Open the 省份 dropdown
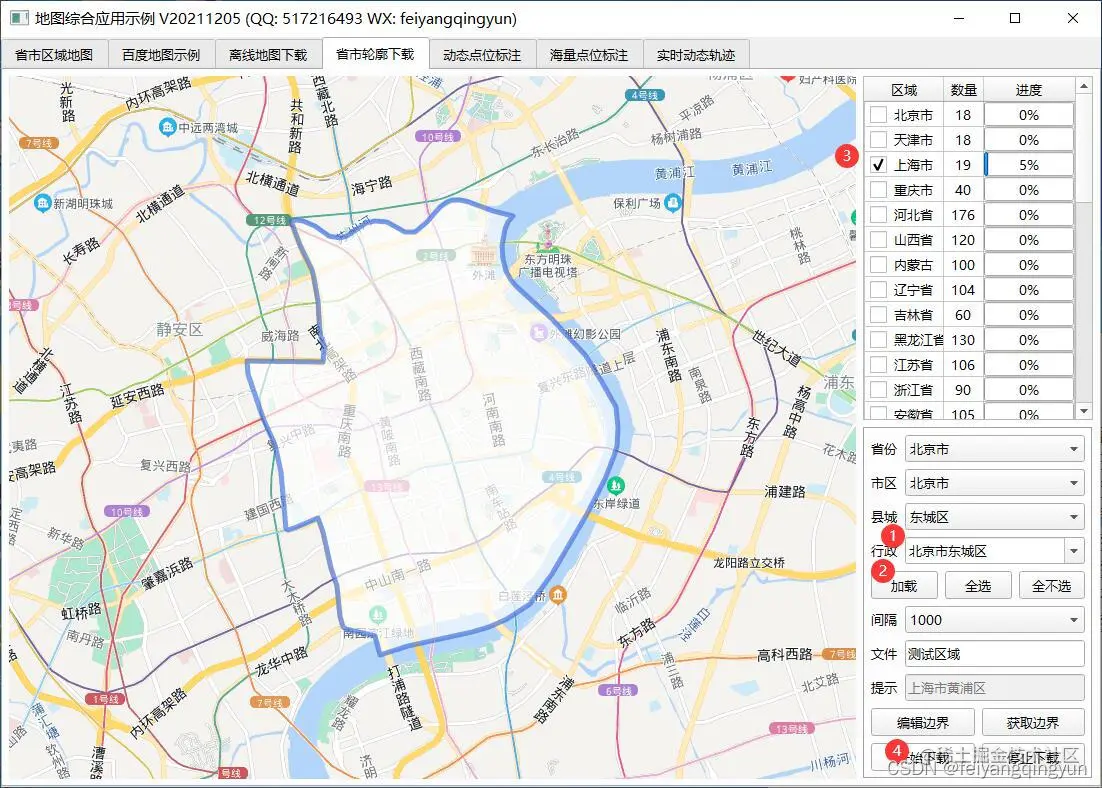This screenshot has height=788, width=1102. click(994, 449)
